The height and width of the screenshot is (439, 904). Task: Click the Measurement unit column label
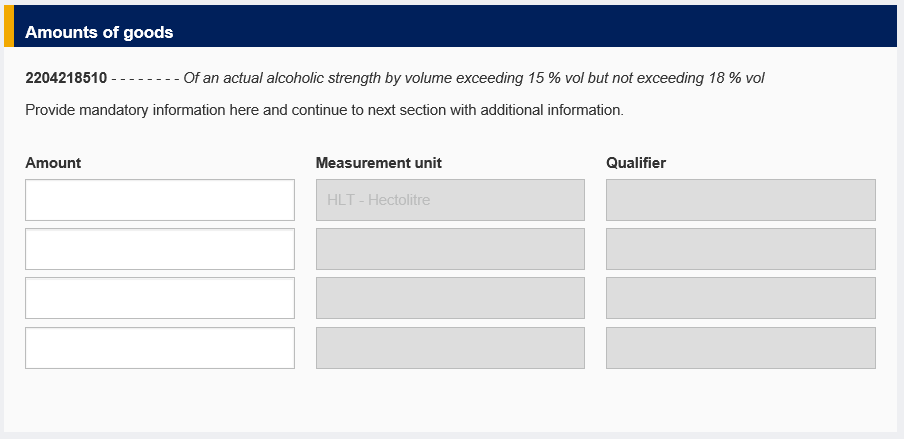[x=379, y=163]
